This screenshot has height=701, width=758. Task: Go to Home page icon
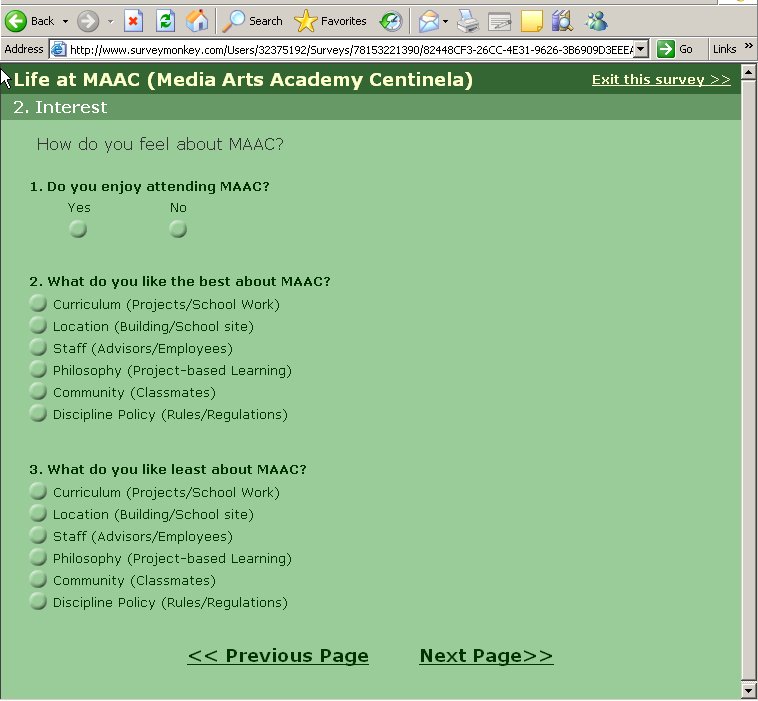tap(197, 21)
